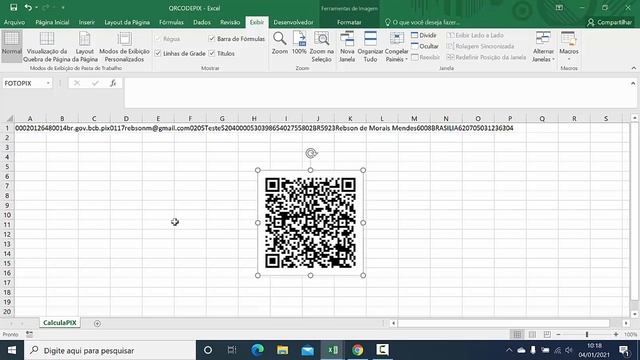Switch to the Fórmulas tab
This screenshot has width=640, height=360.
[x=171, y=22]
